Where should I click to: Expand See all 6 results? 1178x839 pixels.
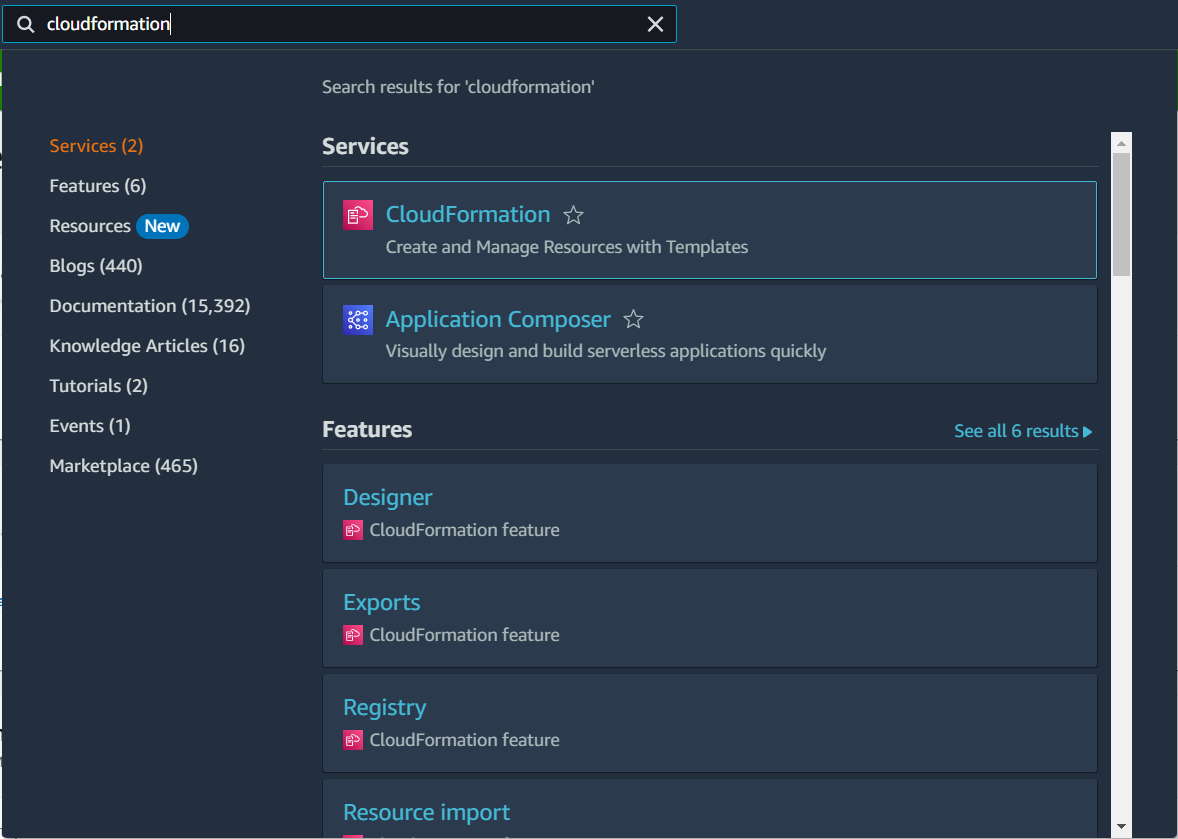point(1022,431)
